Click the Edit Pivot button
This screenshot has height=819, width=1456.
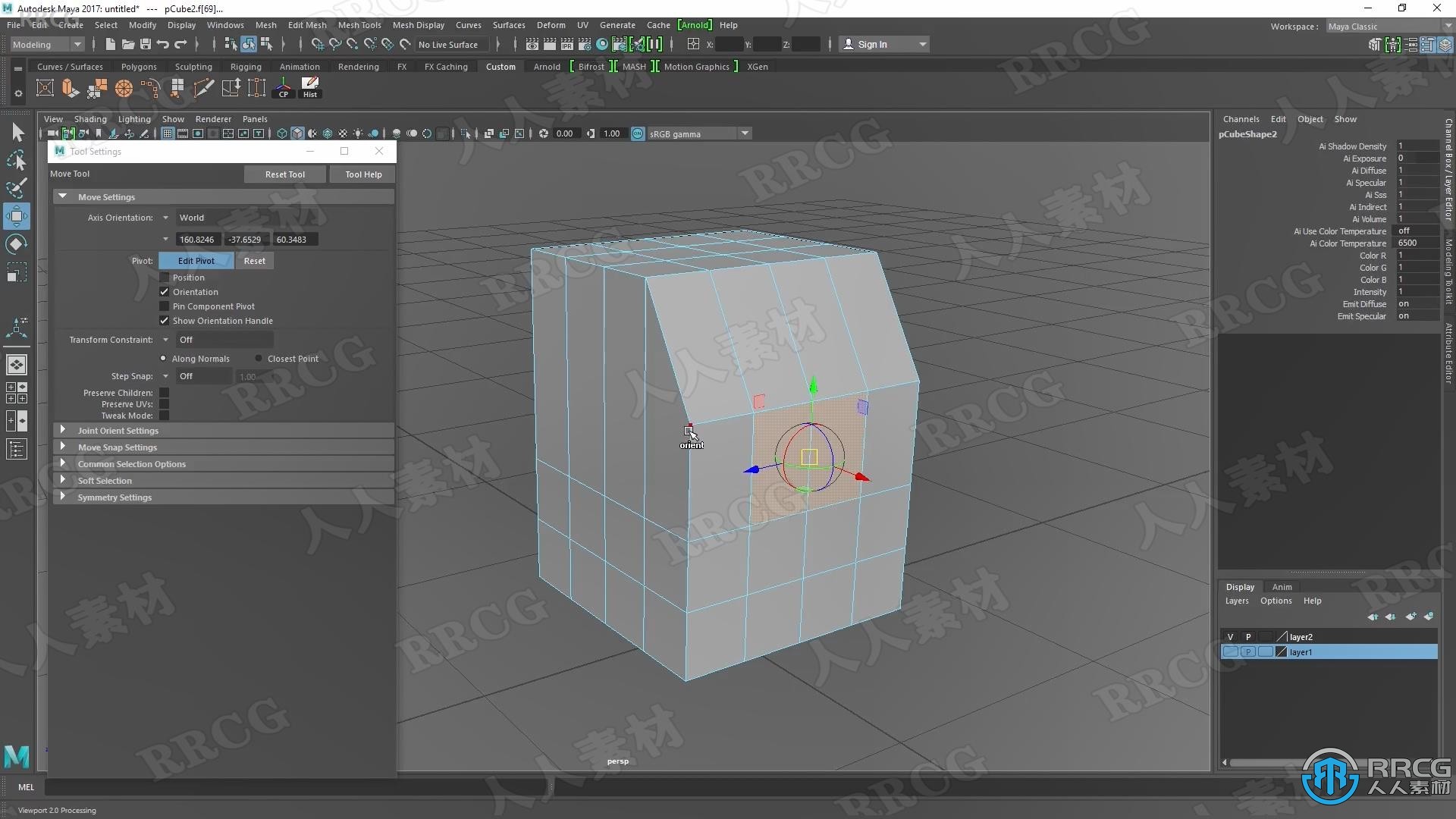[196, 260]
